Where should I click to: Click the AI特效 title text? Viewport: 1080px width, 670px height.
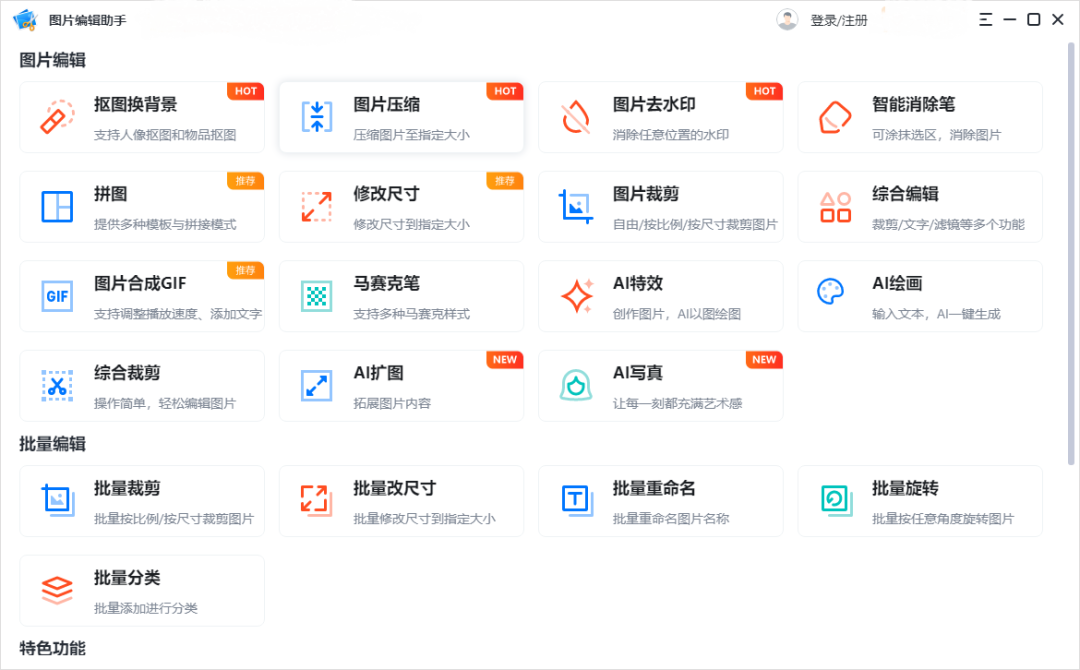[x=638, y=283]
